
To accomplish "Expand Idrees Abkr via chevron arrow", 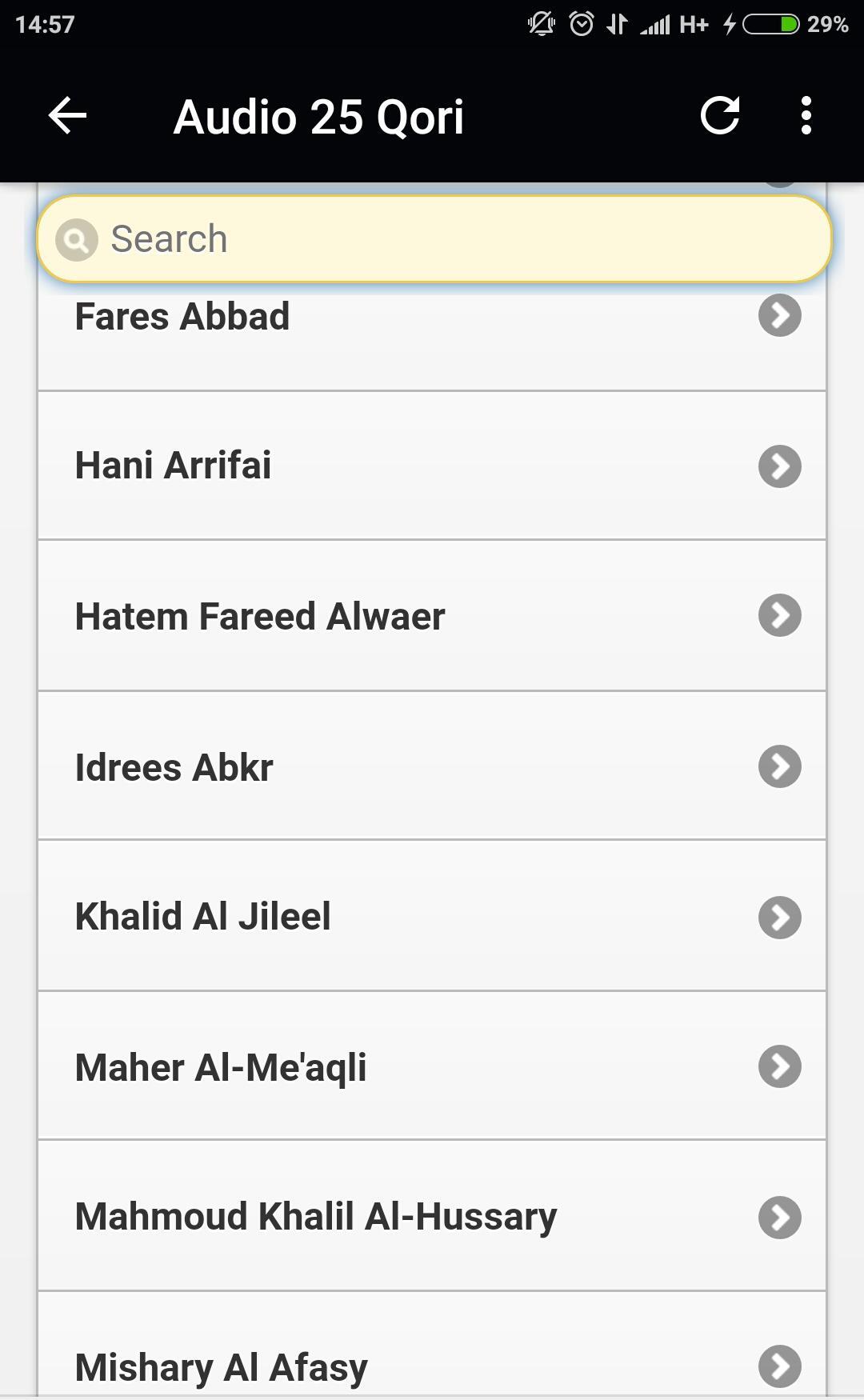I will coord(780,766).
